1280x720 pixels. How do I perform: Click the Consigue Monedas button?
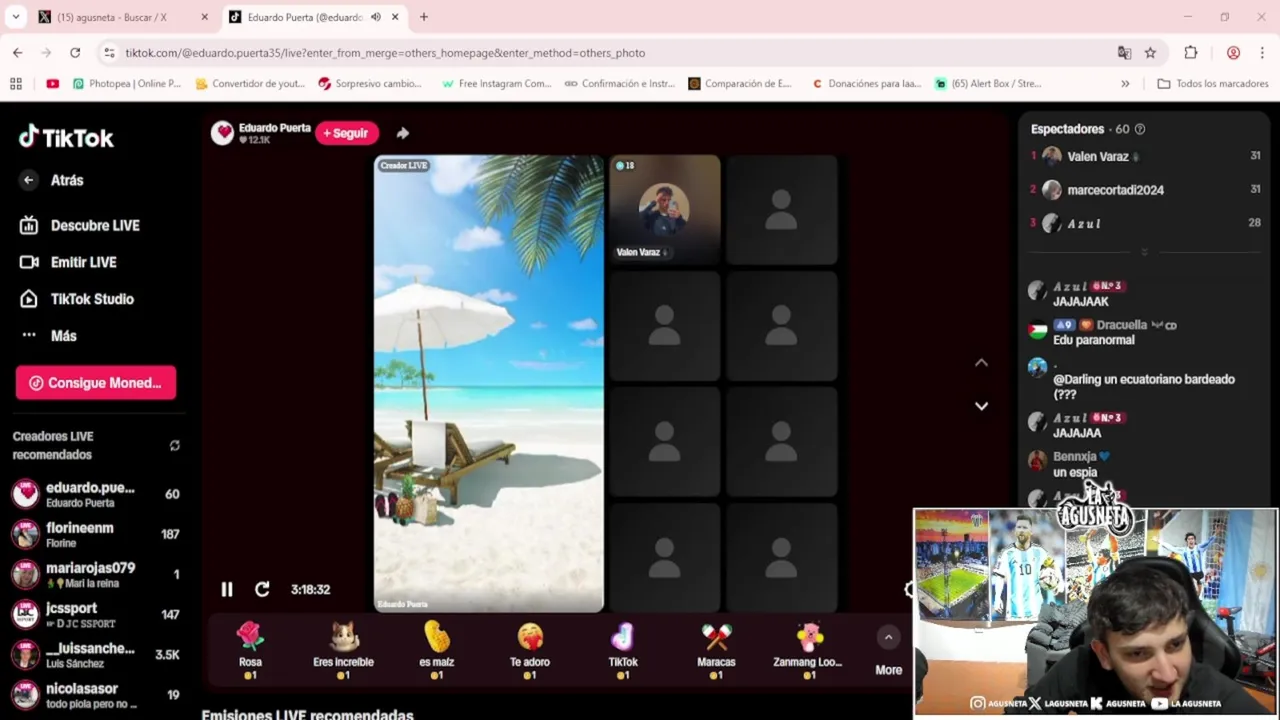[x=96, y=383]
